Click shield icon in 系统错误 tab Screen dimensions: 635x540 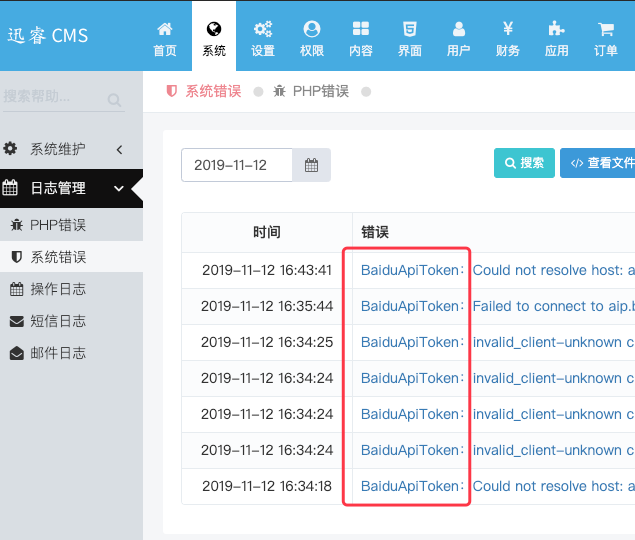pos(172,91)
